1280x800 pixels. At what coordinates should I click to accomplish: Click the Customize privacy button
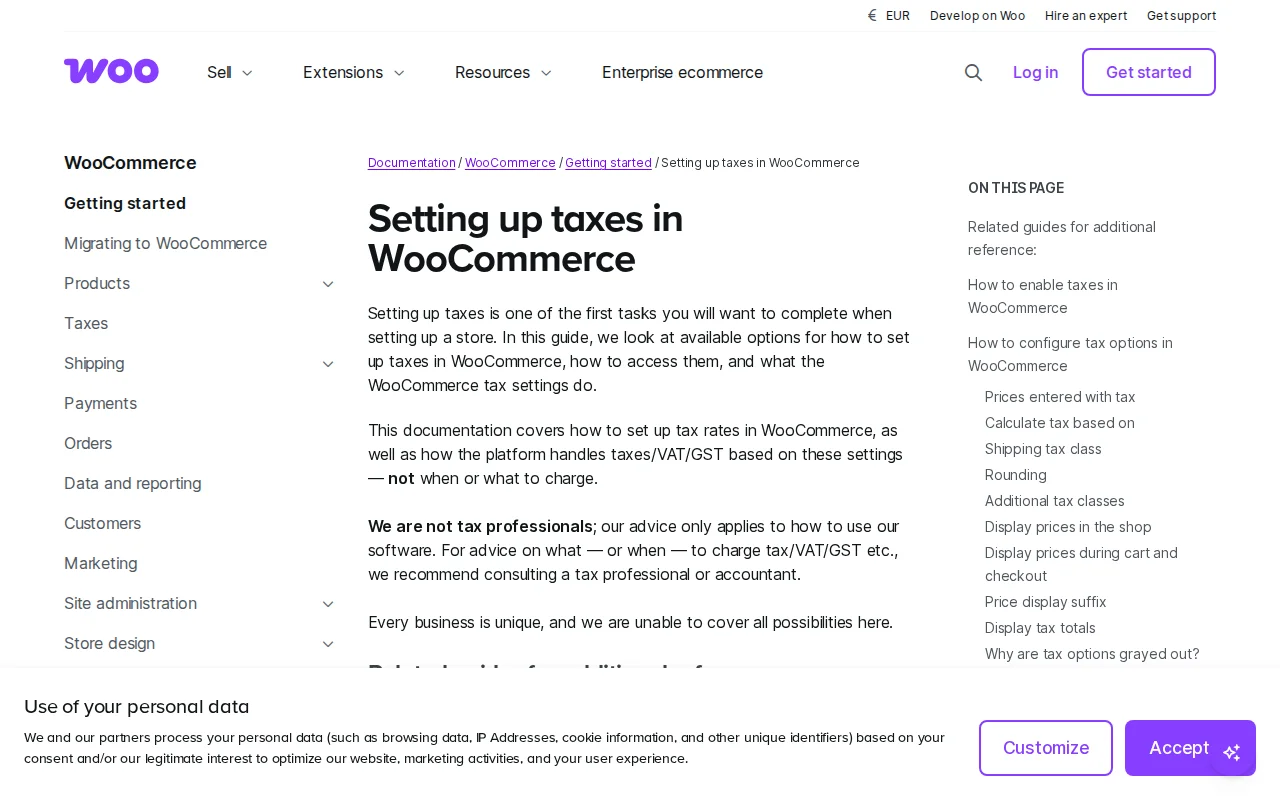(1046, 748)
